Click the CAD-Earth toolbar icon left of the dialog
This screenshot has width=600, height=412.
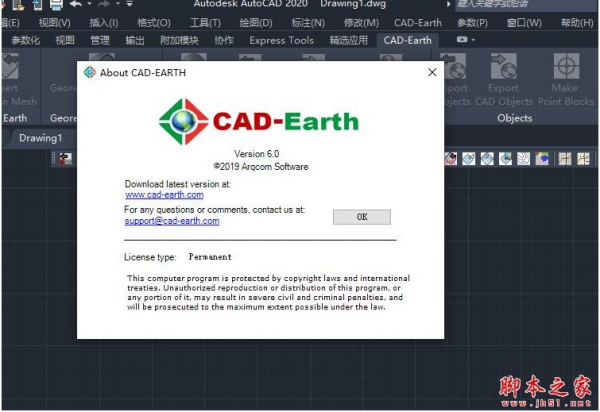(65, 159)
